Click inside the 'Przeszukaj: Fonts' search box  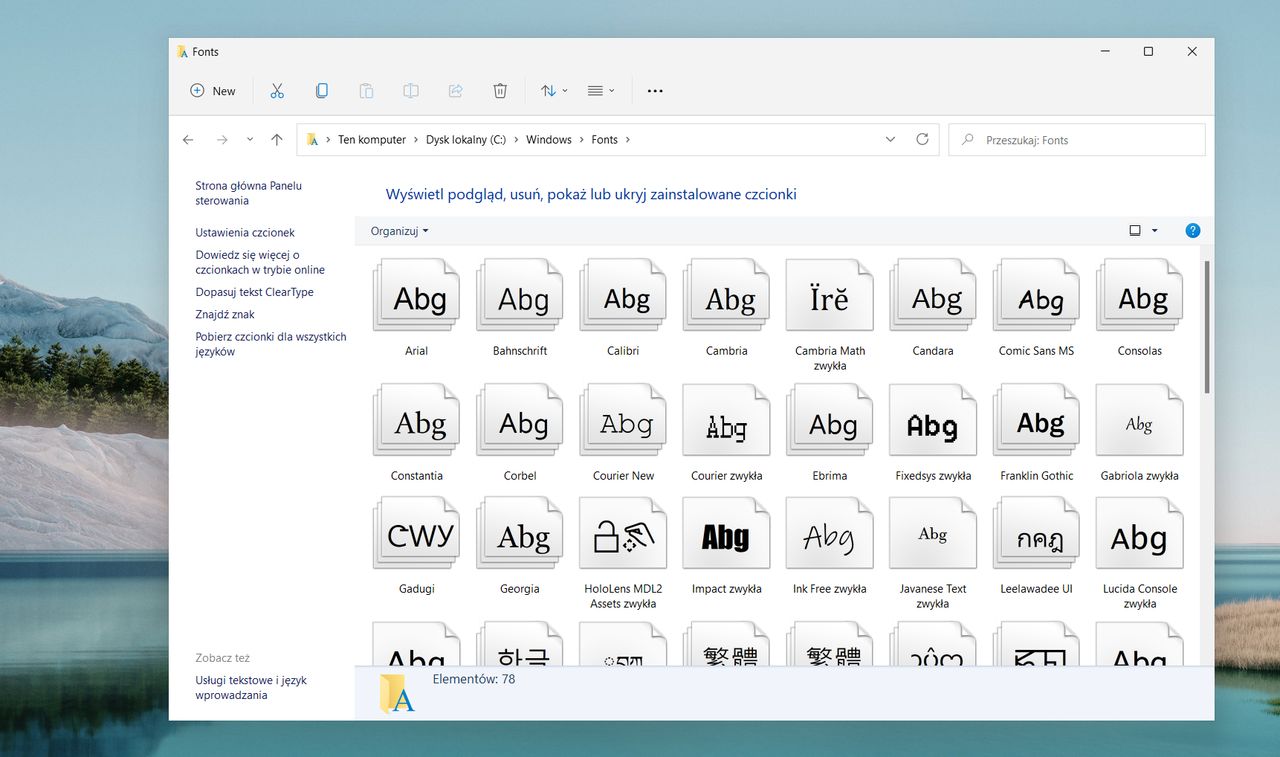click(1077, 139)
